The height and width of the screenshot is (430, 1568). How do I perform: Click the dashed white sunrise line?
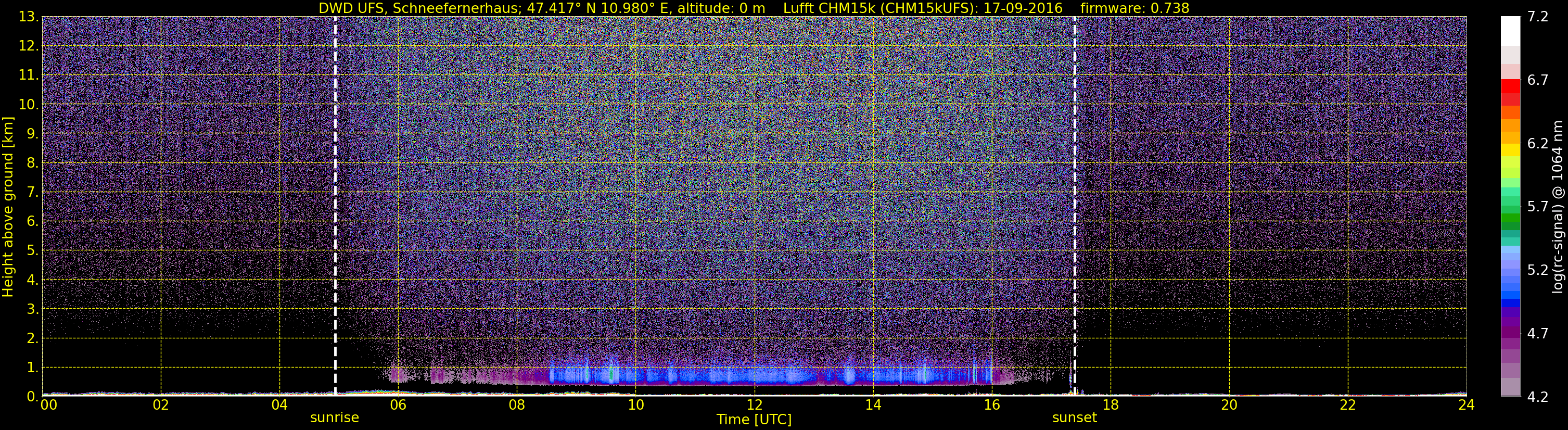[335, 207]
